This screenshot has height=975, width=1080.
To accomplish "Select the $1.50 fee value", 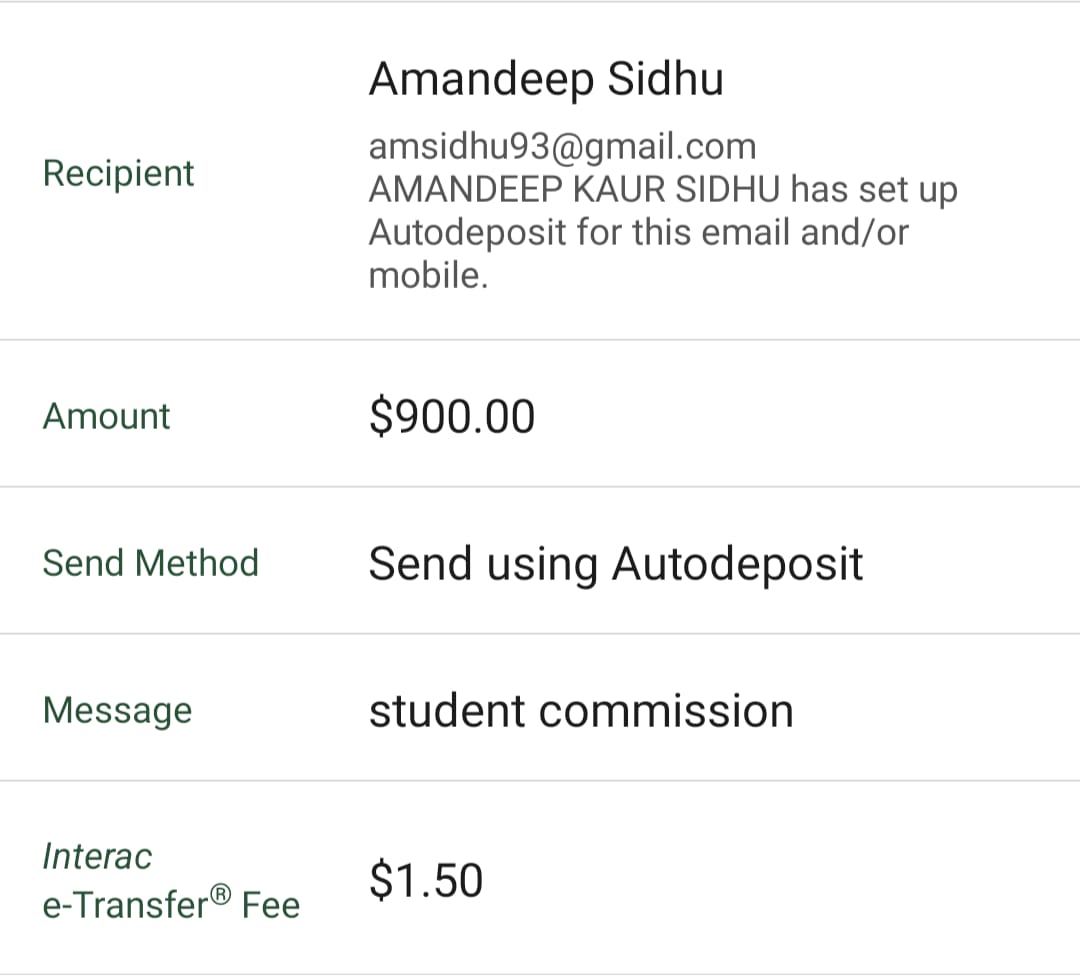I will (x=426, y=880).
